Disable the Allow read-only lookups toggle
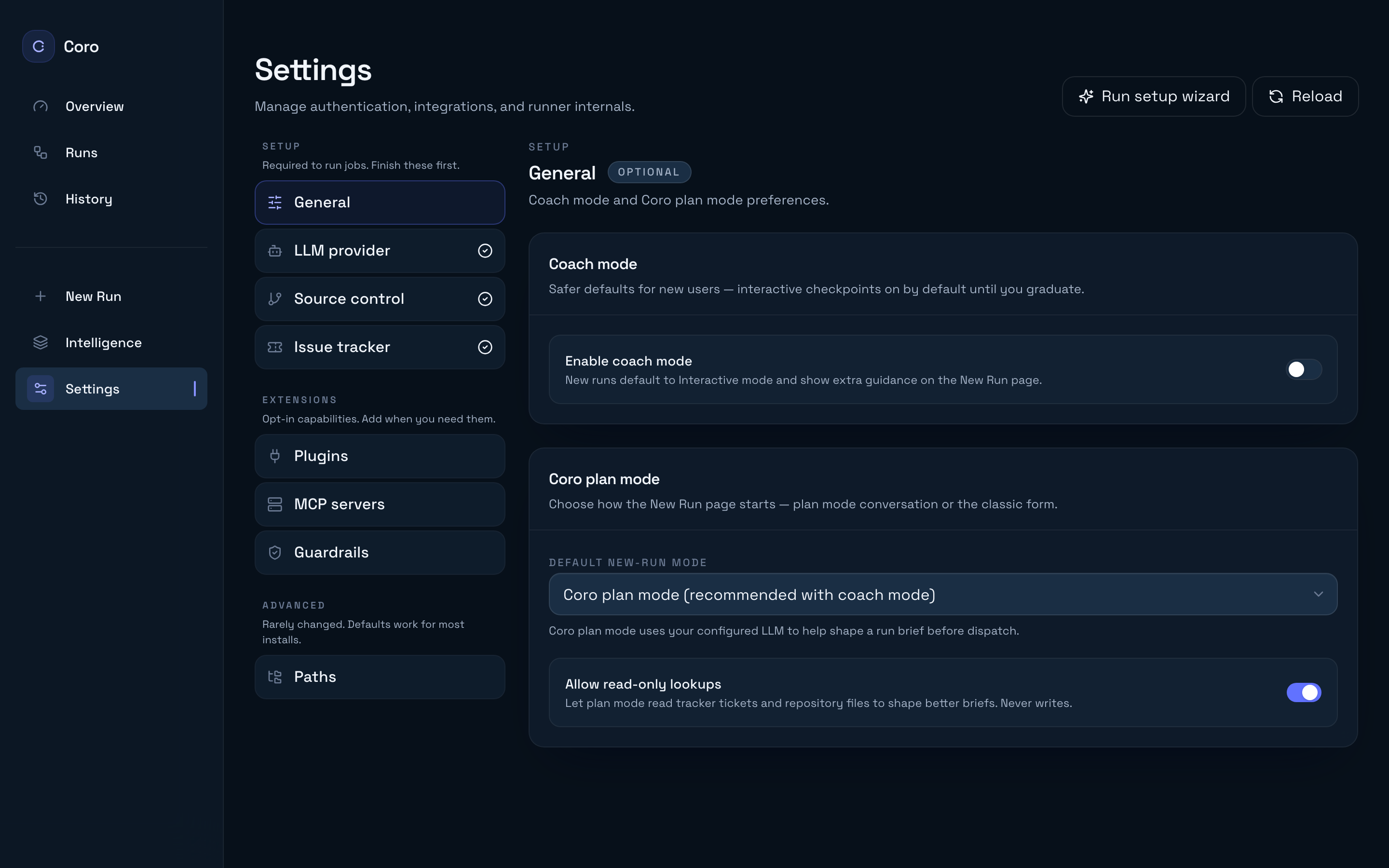This screenshot has height=868, width=1389. 1304,692
